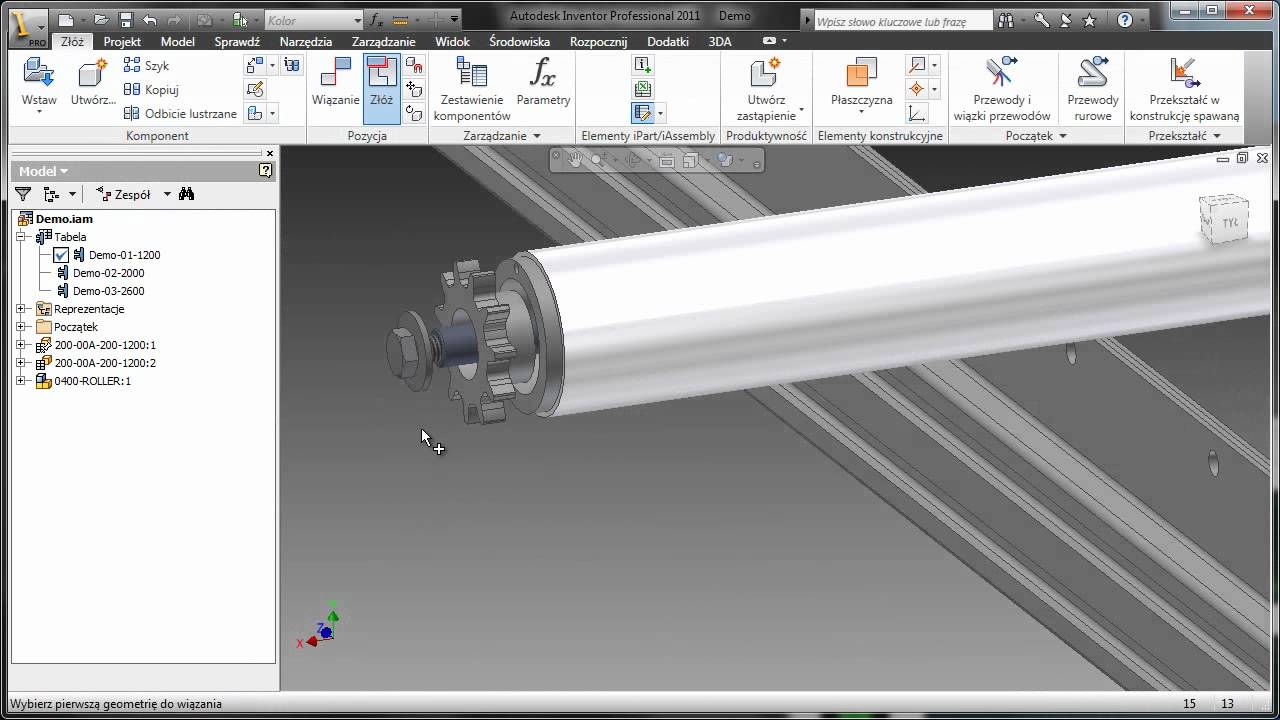
Task: Click the Utwórz component icon
Action: [92, 74]
